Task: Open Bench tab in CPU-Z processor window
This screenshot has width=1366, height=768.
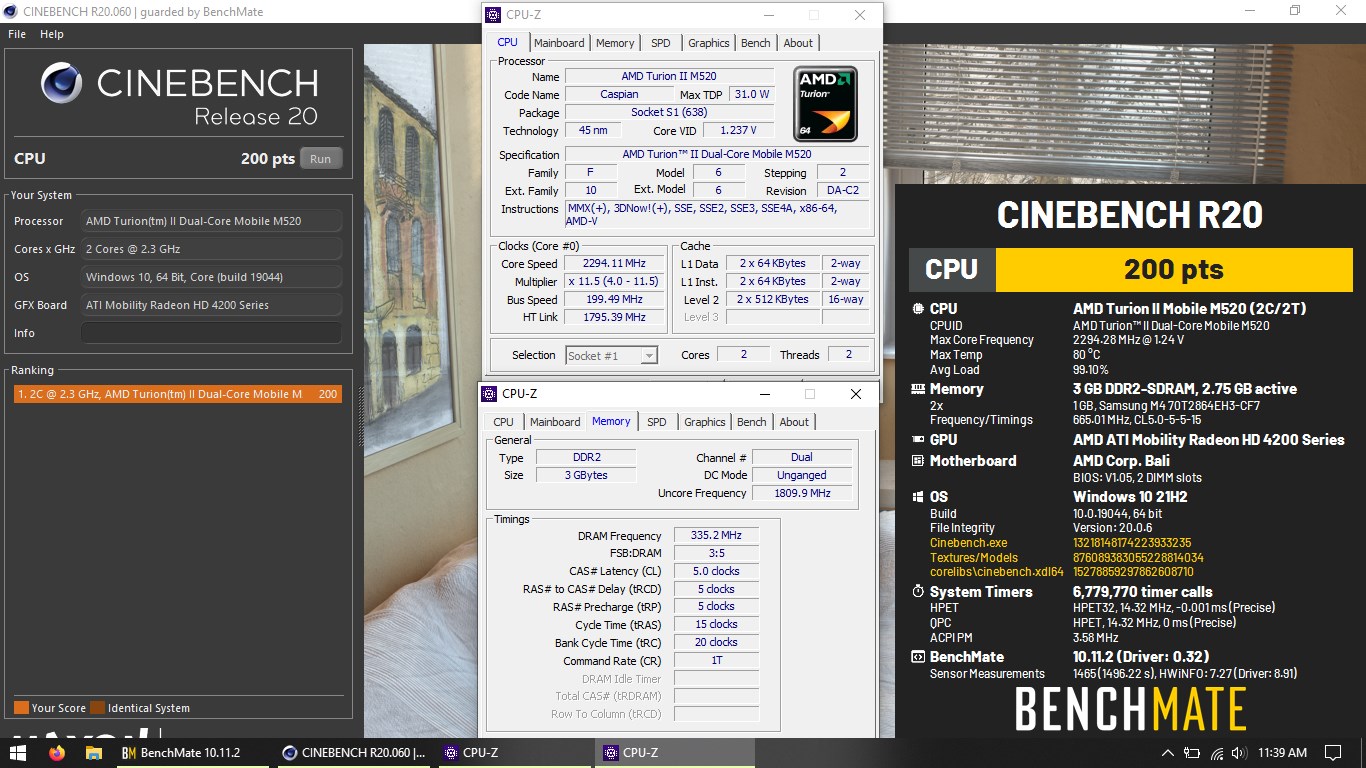Action: (x=756, y=43)
